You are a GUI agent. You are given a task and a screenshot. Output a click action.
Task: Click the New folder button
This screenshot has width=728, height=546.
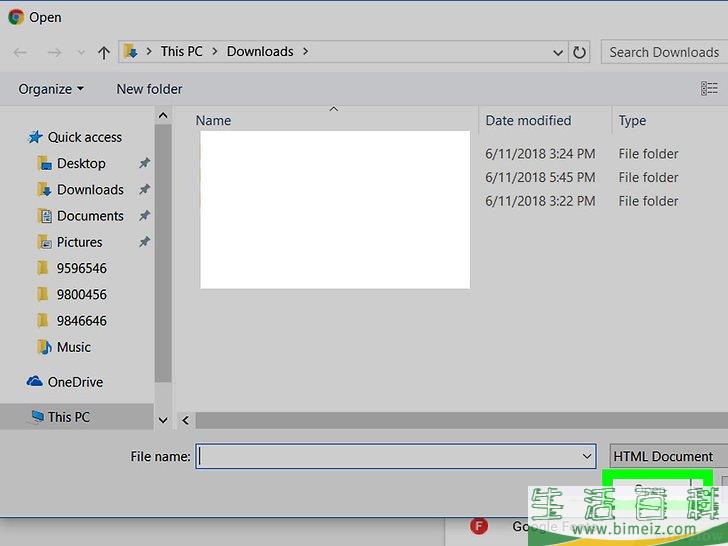point(149,89)
